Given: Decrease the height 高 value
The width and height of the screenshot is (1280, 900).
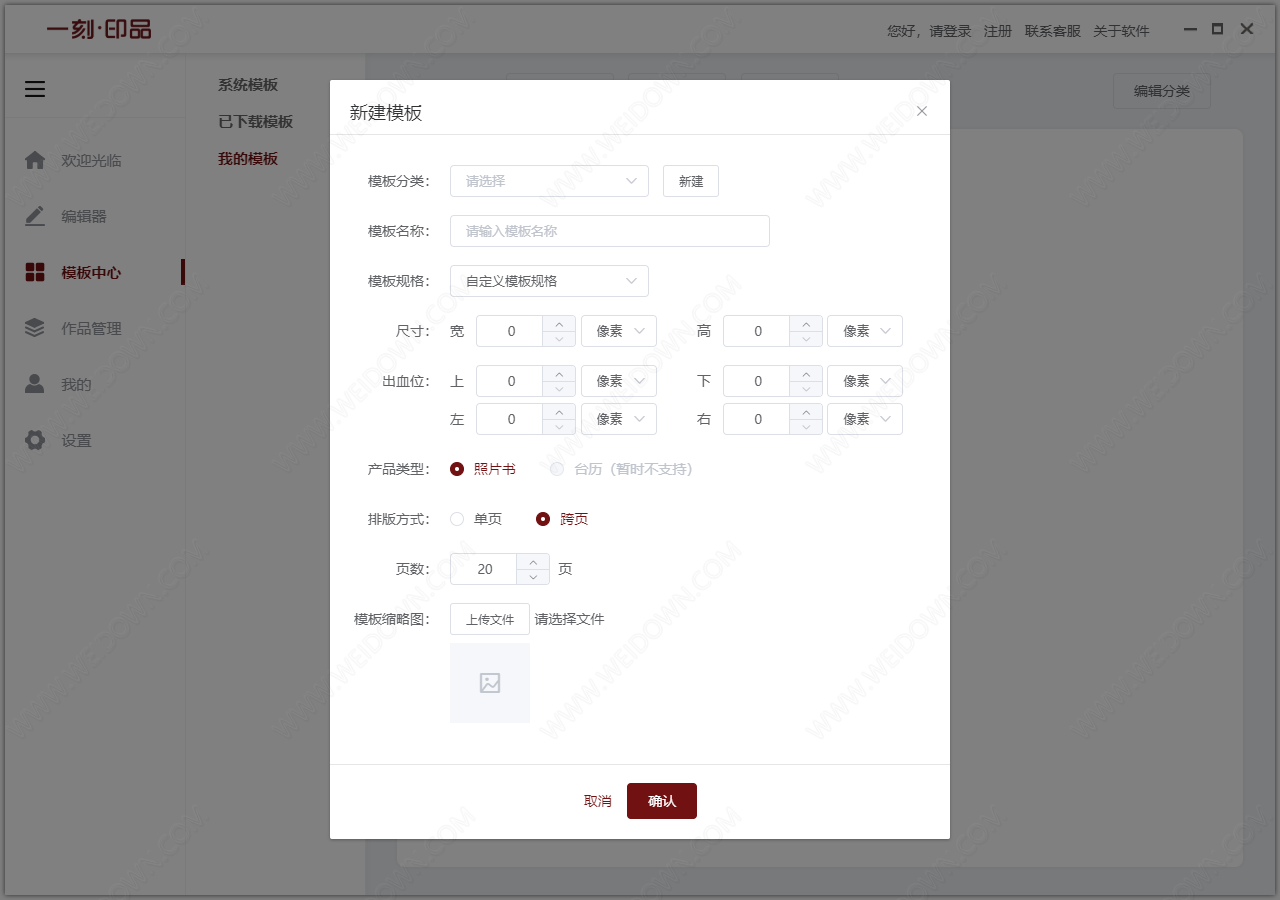Looking at the screenshot, I should click(x=806, y=339).
